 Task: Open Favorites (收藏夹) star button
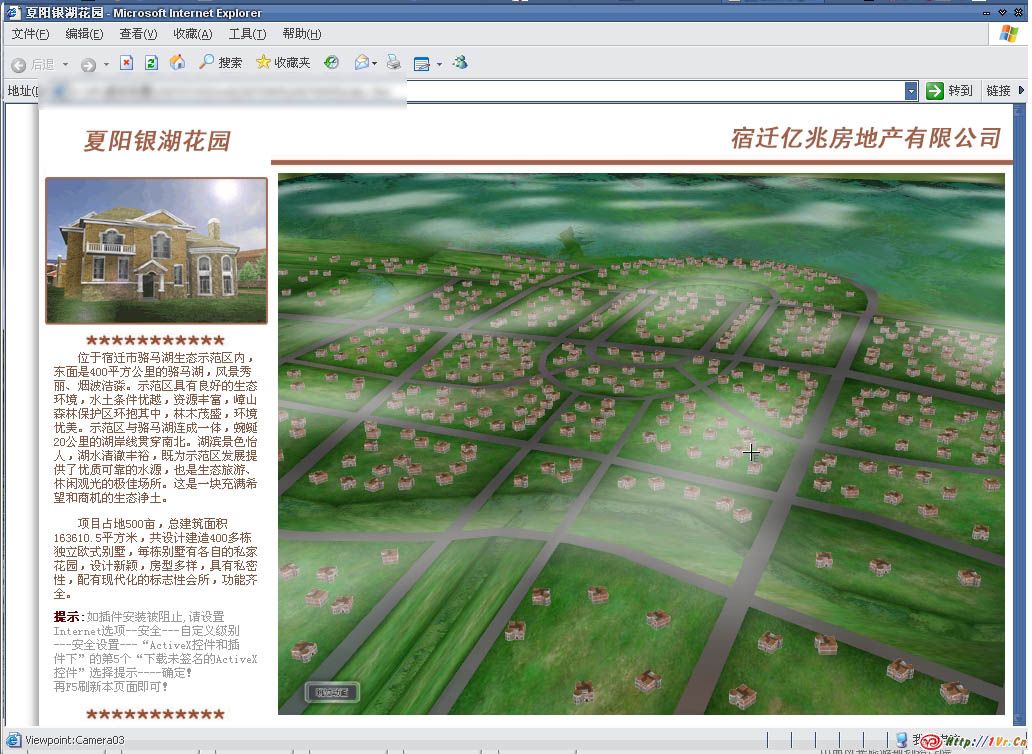point(283,63)
